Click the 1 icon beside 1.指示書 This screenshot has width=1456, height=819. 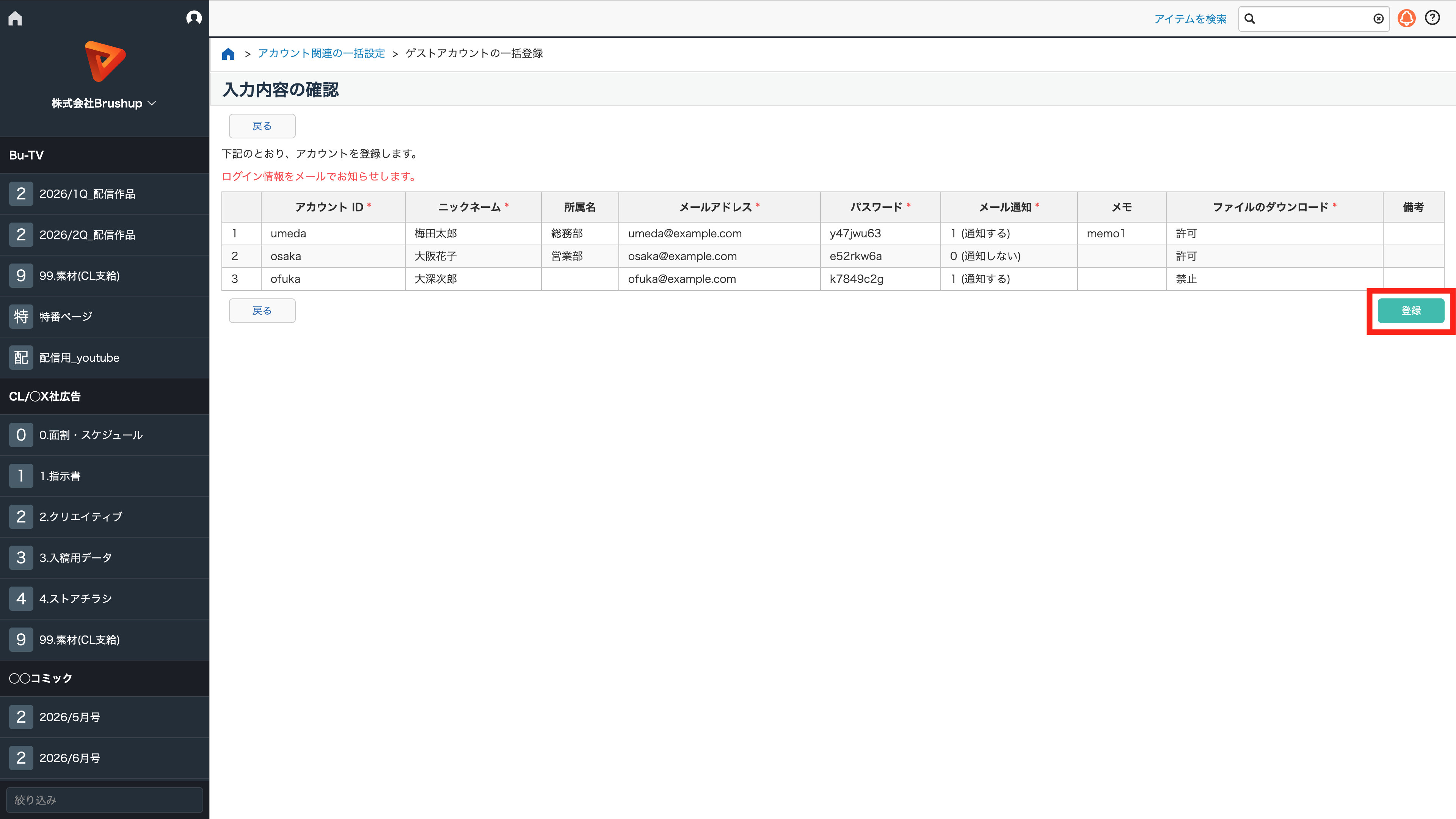[21, 476]
